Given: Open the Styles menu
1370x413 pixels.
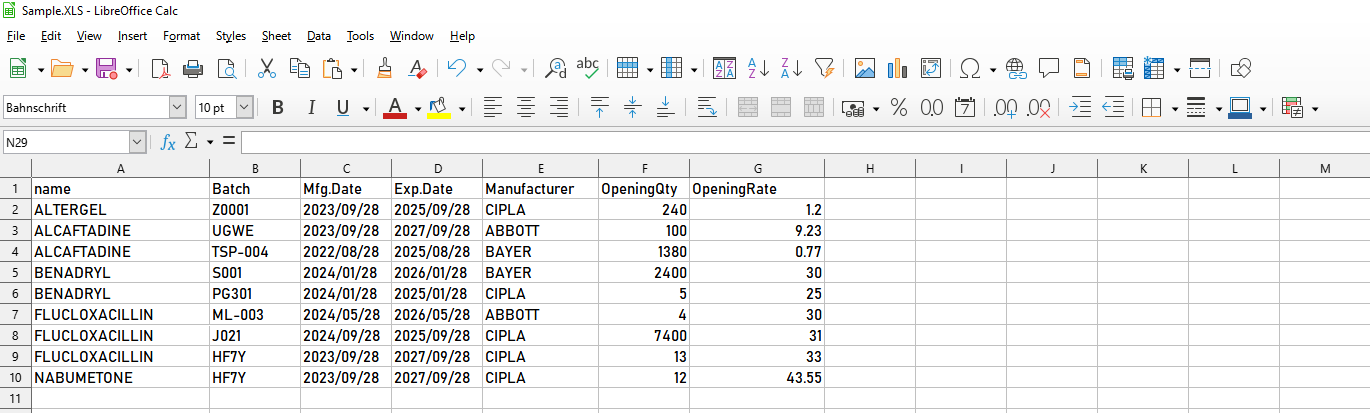Looking at the screenshot, I should [231, 36].
